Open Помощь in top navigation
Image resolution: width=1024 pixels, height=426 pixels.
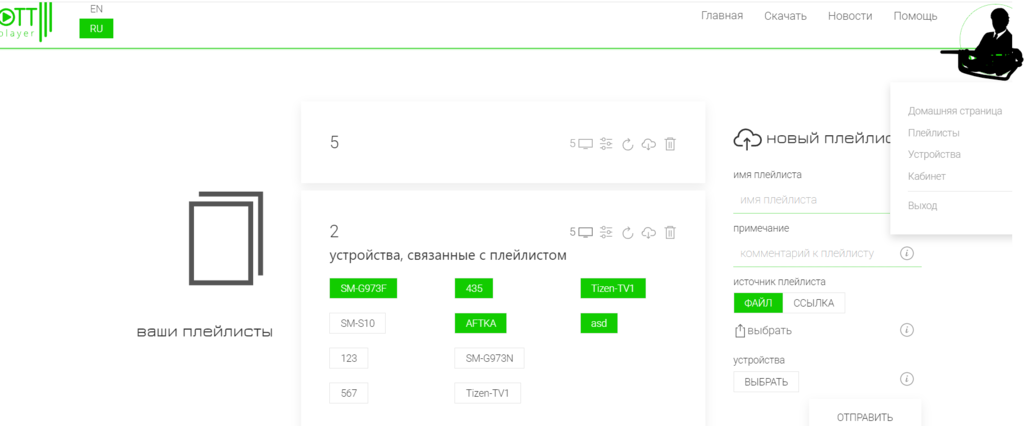pos(916,16)
